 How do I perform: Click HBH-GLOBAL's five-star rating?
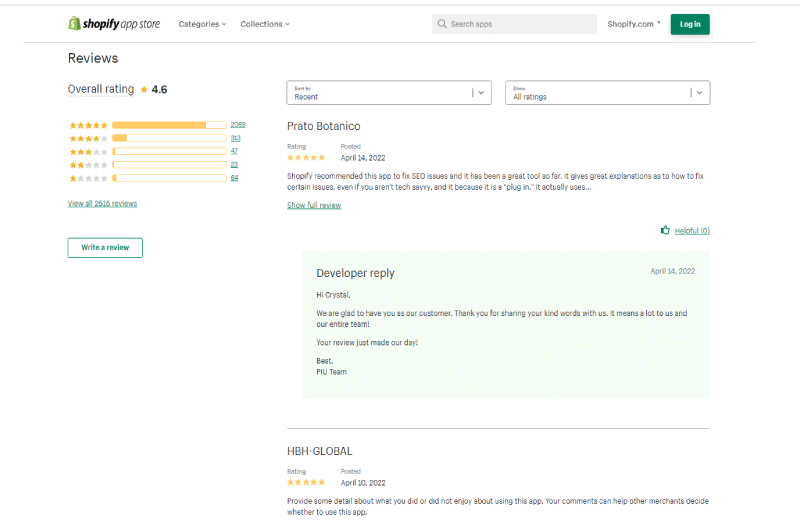306,482
